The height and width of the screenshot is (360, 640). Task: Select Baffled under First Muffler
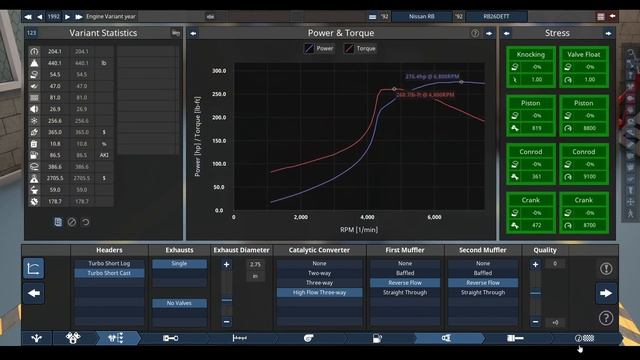pos(405,273)
